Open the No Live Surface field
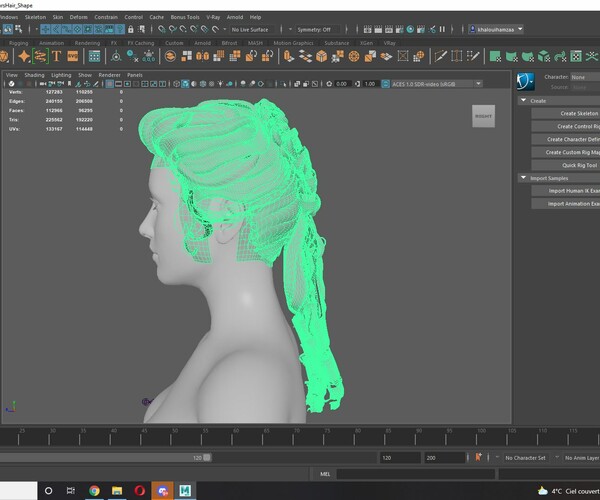Screen dimensions: 600x500 pos(250,29)
